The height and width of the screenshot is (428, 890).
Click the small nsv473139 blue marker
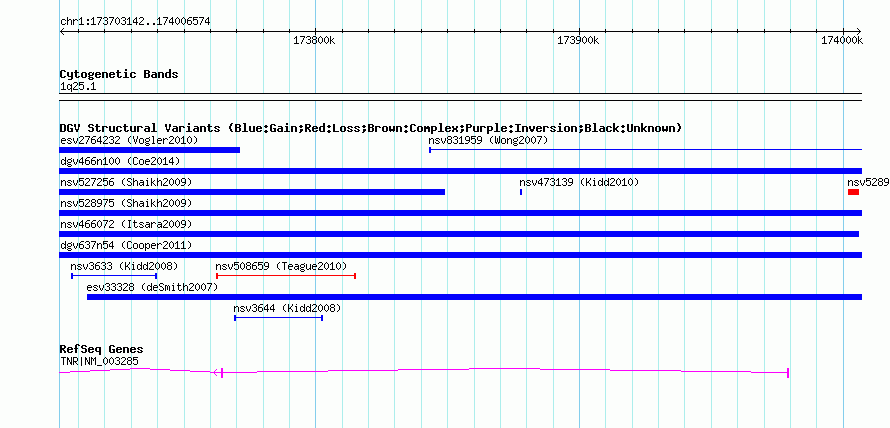pos(521,192)
